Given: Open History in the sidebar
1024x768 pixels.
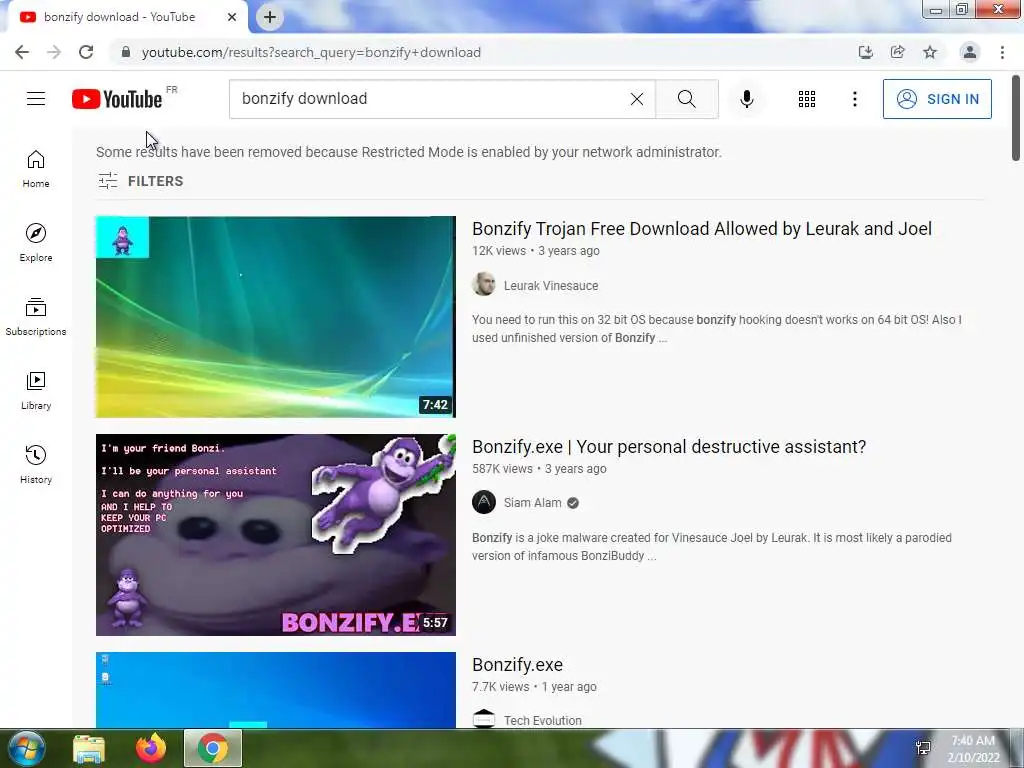Looking at the screenshot, I should coord(36,464).
